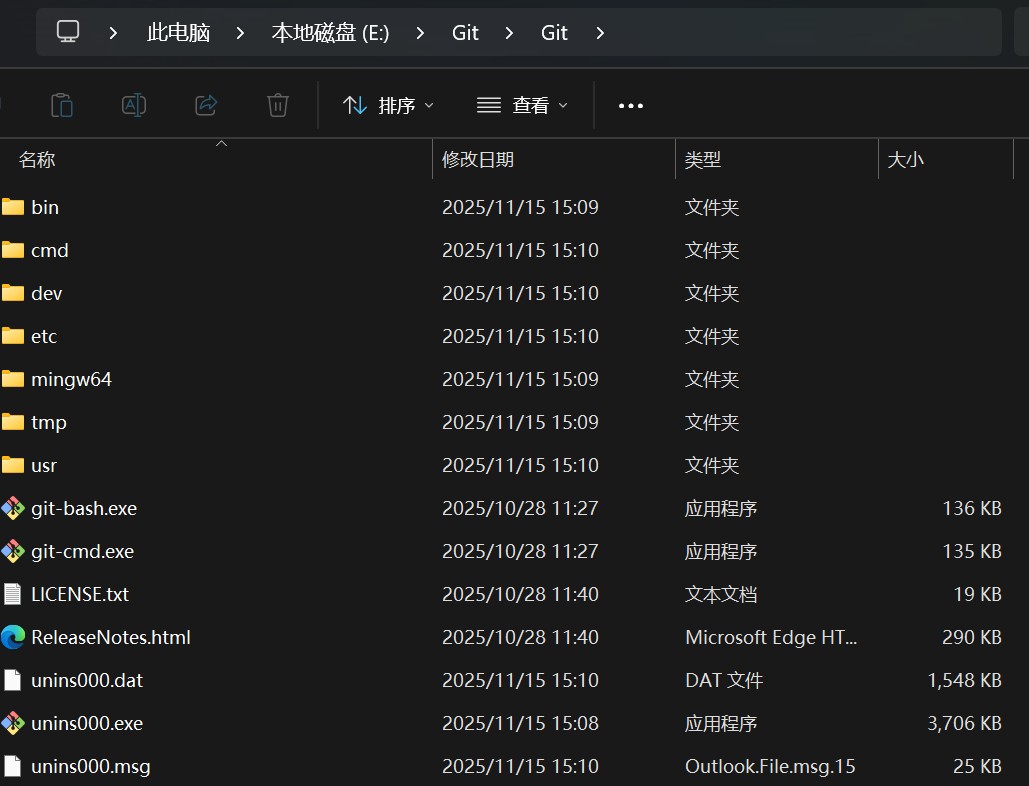This screenshot has width=1029, height=786.
Task: Open the 查看 view dropdown
Action: coord(522,105)
